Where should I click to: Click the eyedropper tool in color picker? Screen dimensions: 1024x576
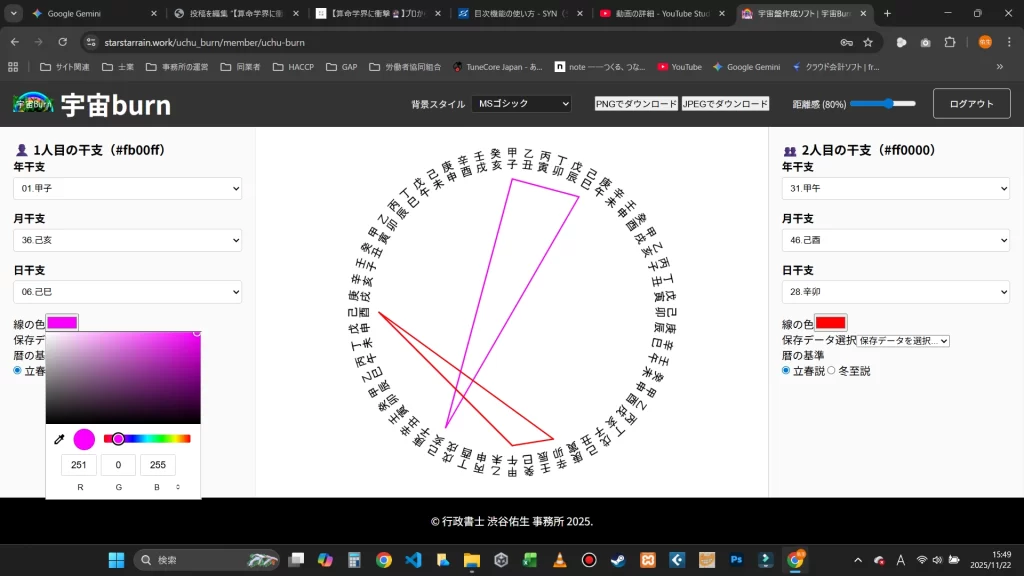[59, 439]
